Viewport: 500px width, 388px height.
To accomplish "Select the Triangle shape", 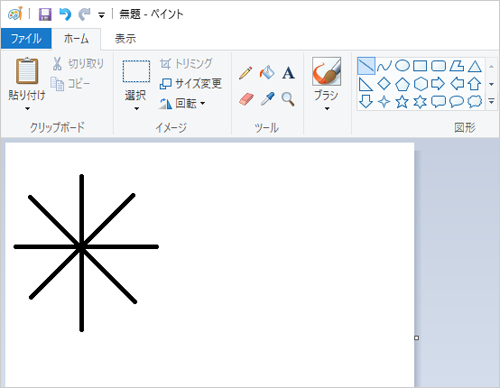I will (x=475, y=66).
